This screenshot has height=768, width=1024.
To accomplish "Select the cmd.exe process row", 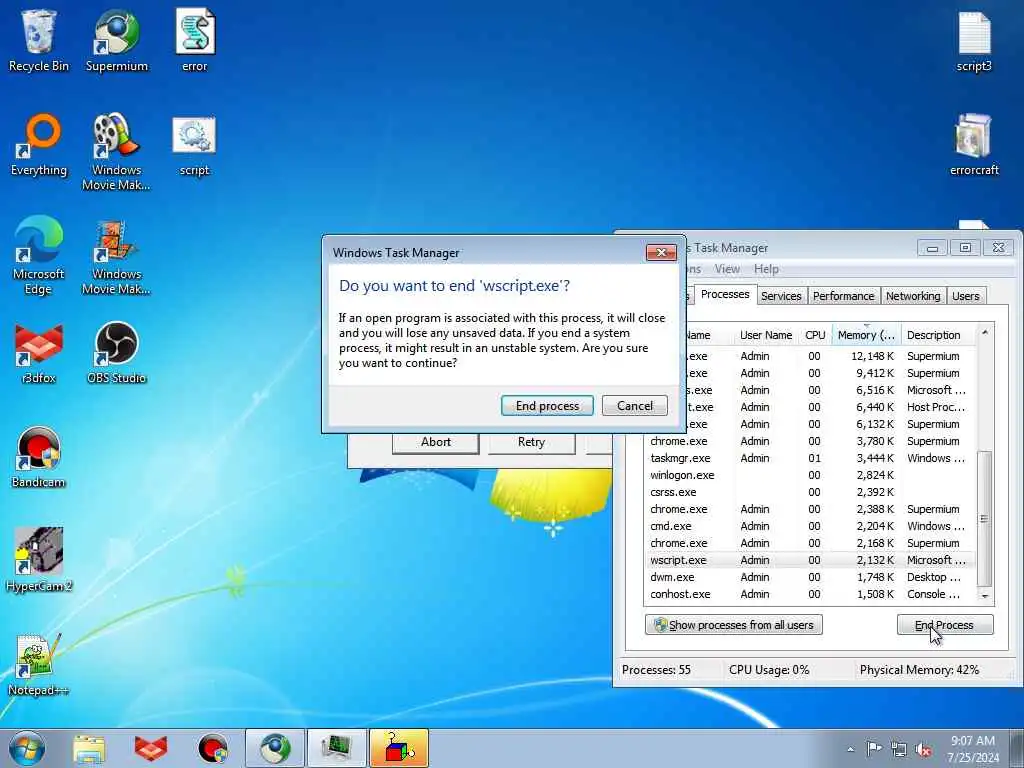I will tap(810, 526).
